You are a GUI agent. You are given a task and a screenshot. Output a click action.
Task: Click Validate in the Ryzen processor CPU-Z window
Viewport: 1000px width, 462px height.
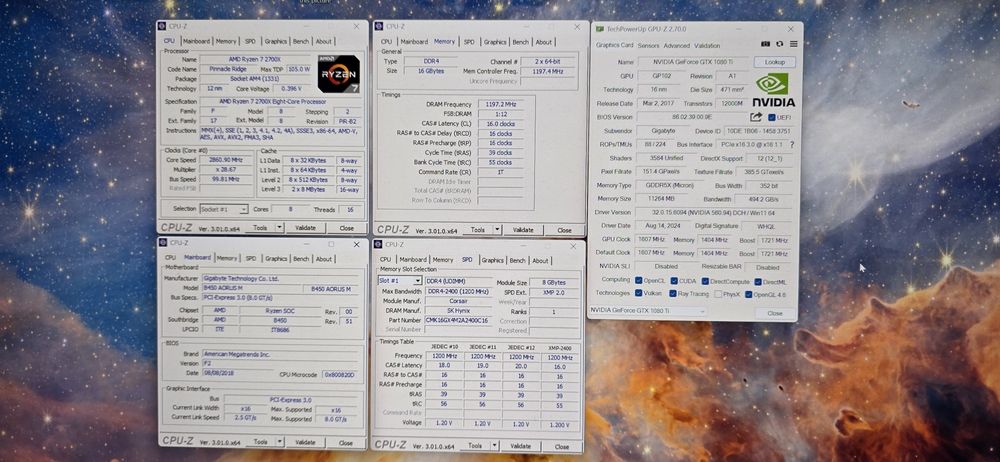(x=305, y=227)
